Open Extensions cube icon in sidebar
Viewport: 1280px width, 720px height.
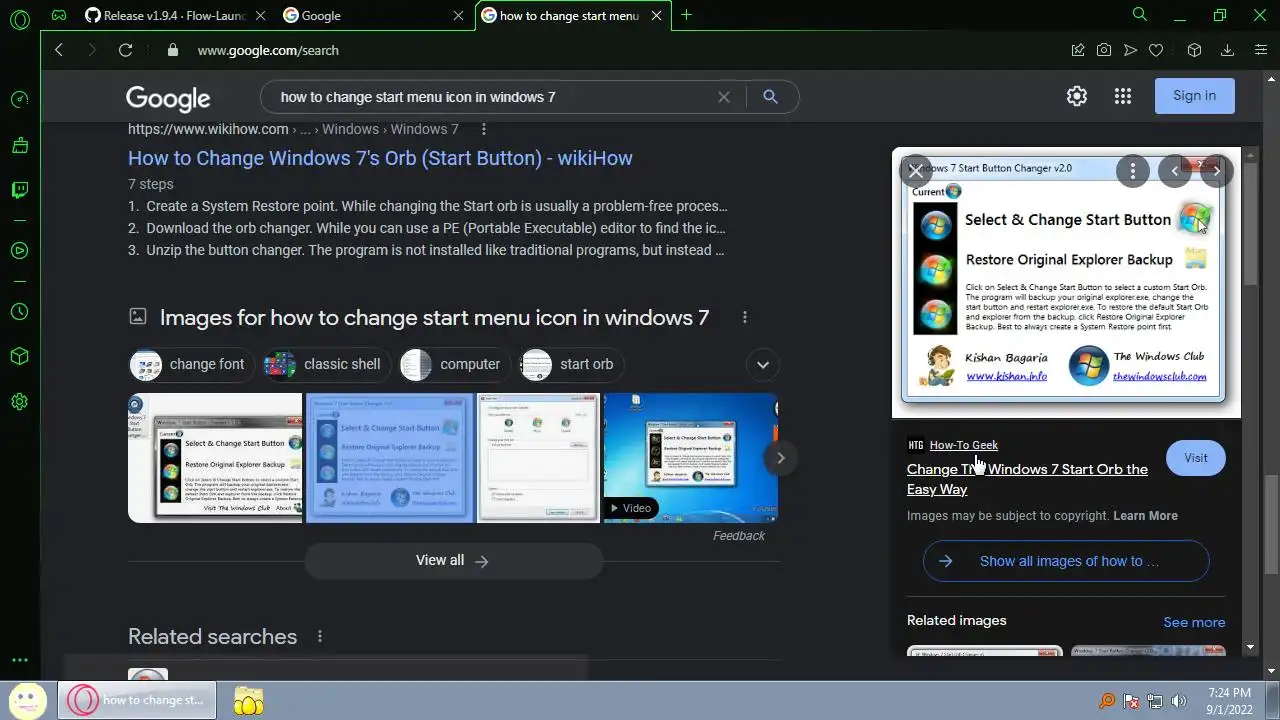pos(20,357)
